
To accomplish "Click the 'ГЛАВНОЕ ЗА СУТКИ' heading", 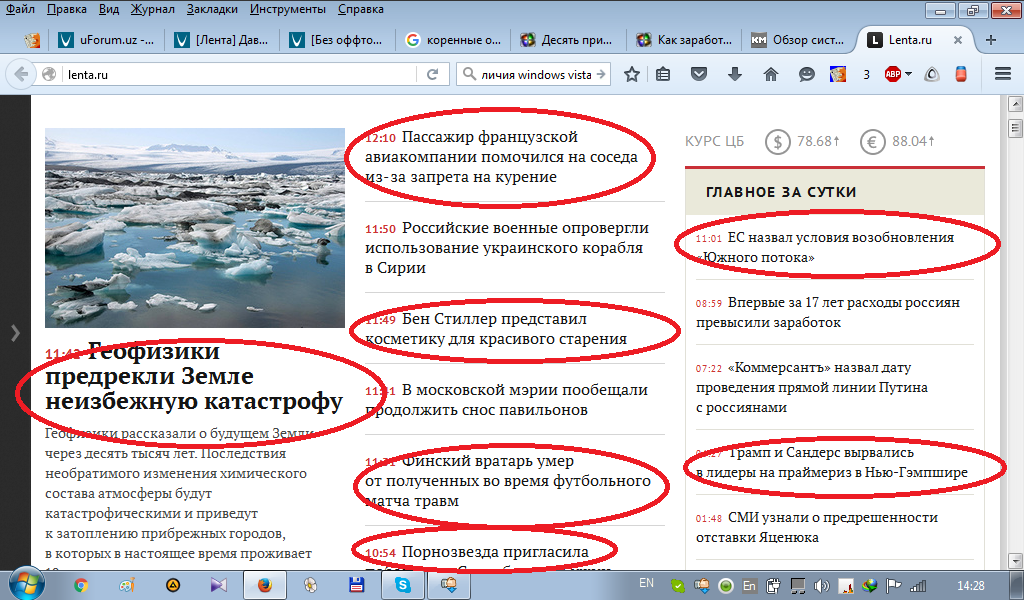I will click(781, 192).
